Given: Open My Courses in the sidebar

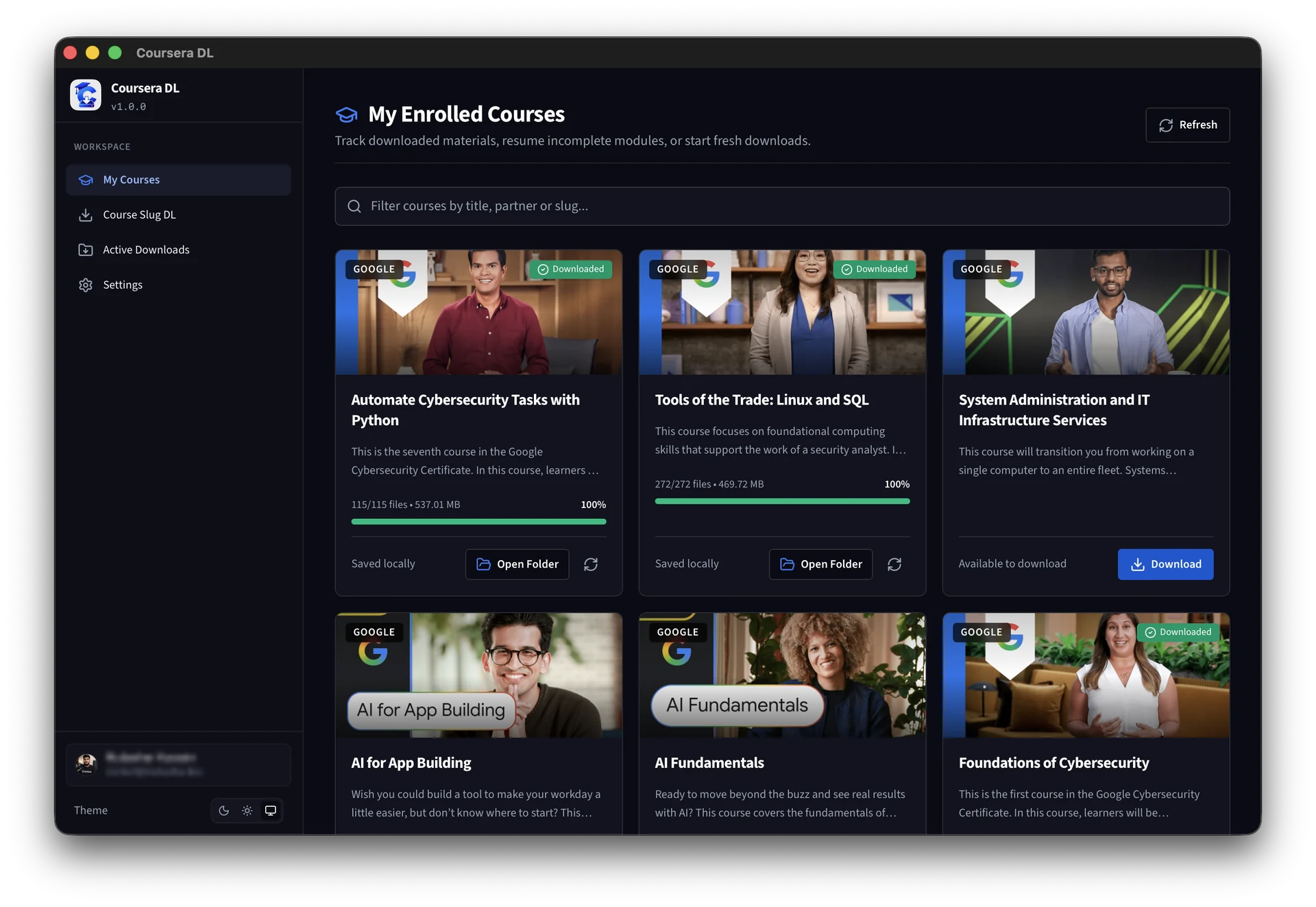Looking at the screenshot, I should point(178,180).
